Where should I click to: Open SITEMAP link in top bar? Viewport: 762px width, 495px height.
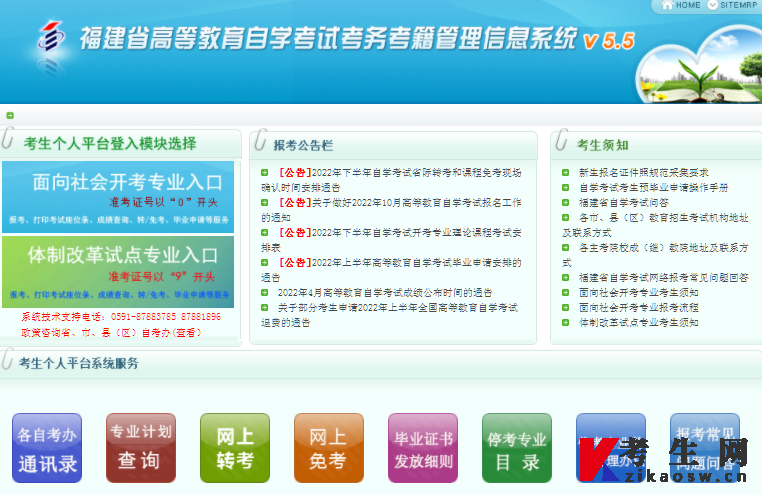click(738, 5)
